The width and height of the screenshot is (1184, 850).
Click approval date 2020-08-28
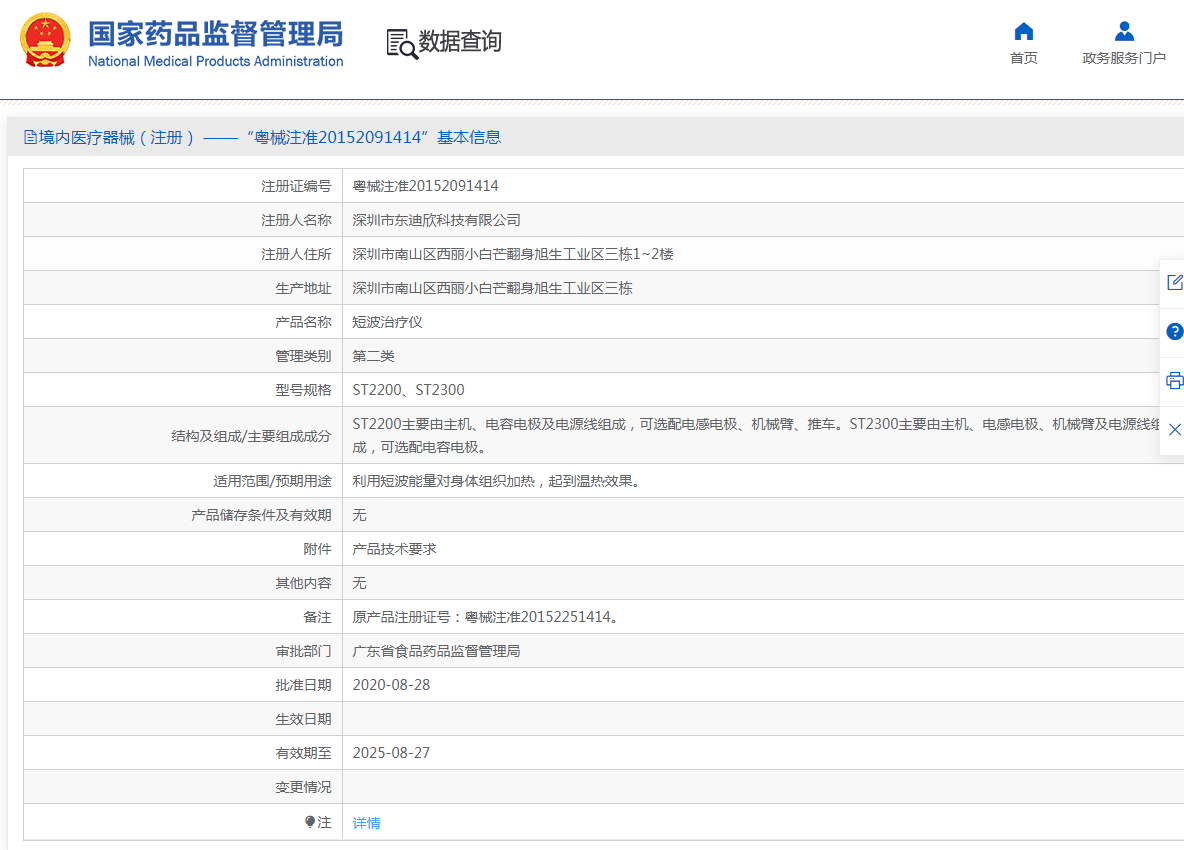point(391,685)
